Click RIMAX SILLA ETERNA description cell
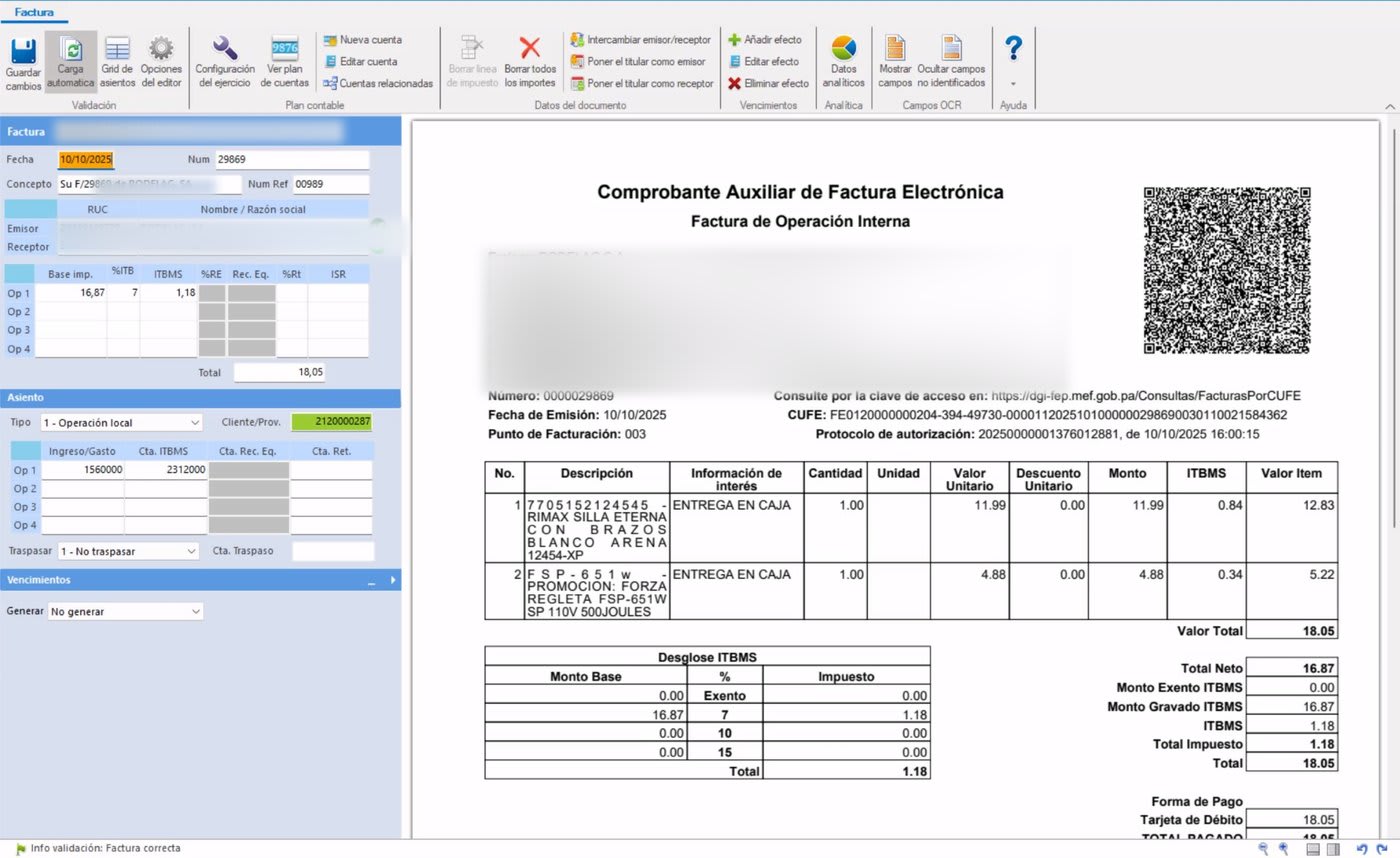Image resolution: width=1400 pixels, height=858 pixels. pos(598,529)
